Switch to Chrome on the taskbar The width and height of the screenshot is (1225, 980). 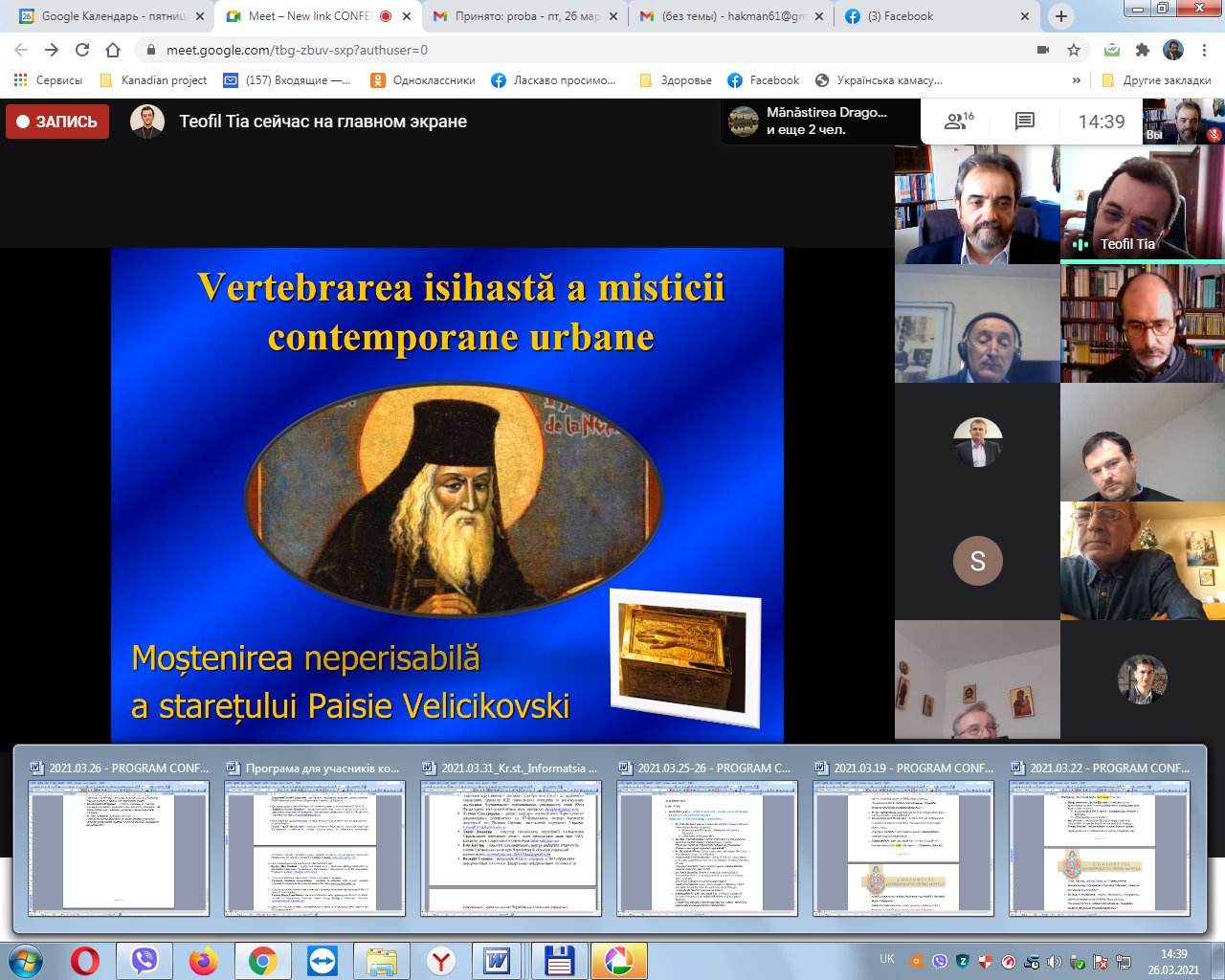[263, 961]
